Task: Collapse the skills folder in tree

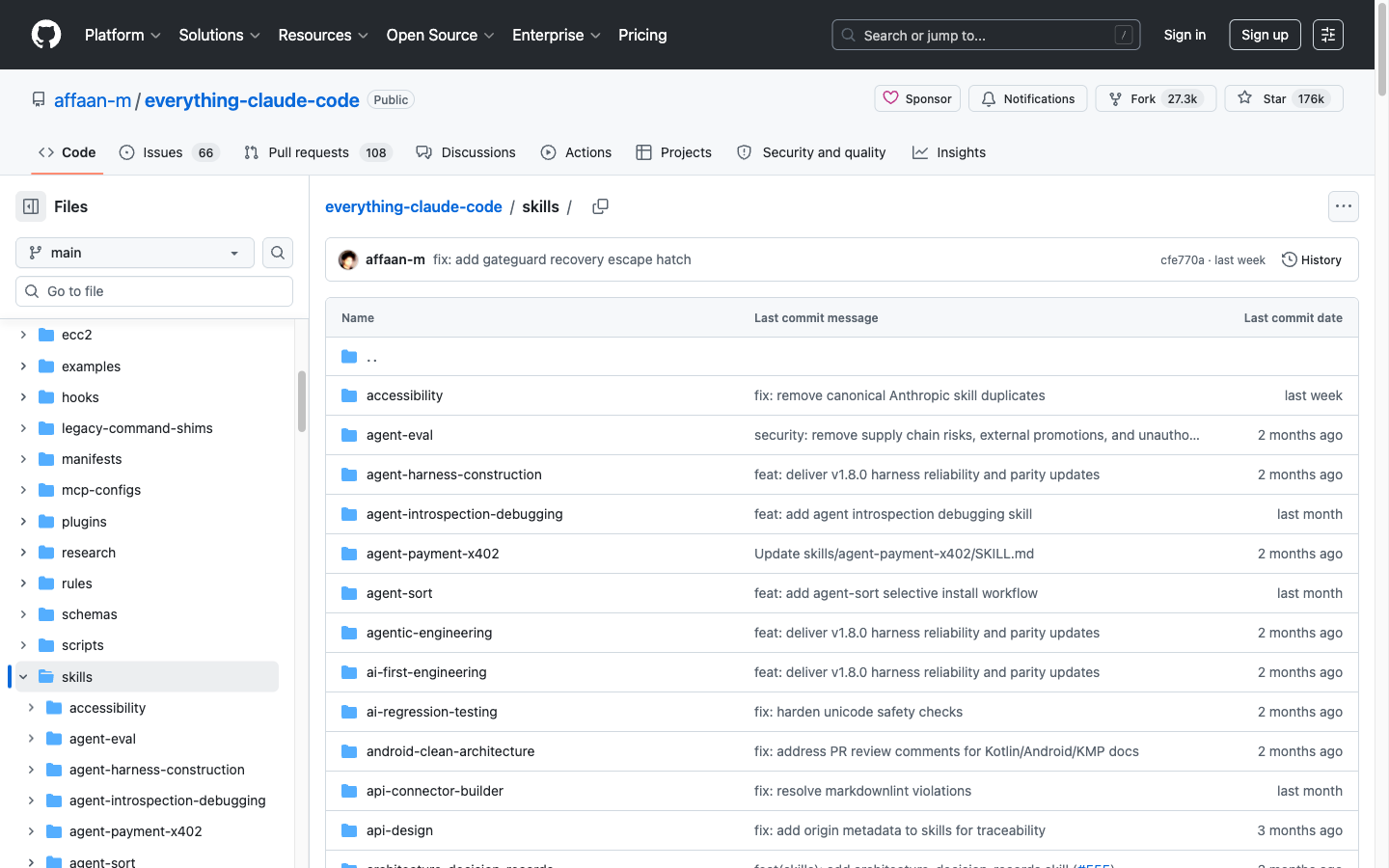Action: tap(23, 677)
